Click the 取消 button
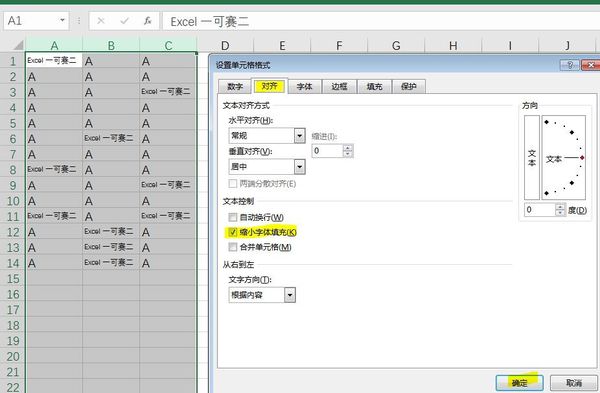 [x=574, y=383]
